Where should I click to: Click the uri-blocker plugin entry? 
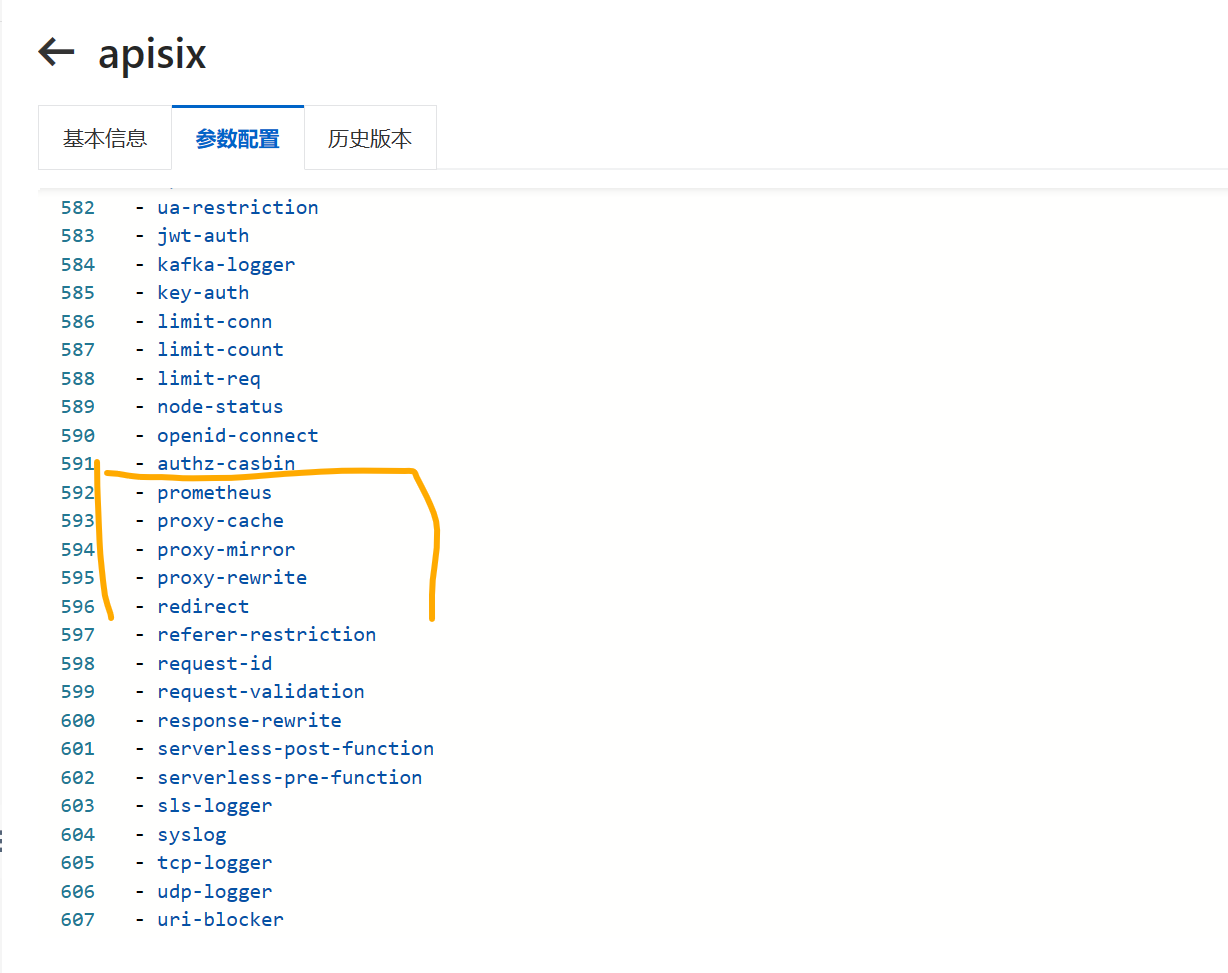coord(220,919)
